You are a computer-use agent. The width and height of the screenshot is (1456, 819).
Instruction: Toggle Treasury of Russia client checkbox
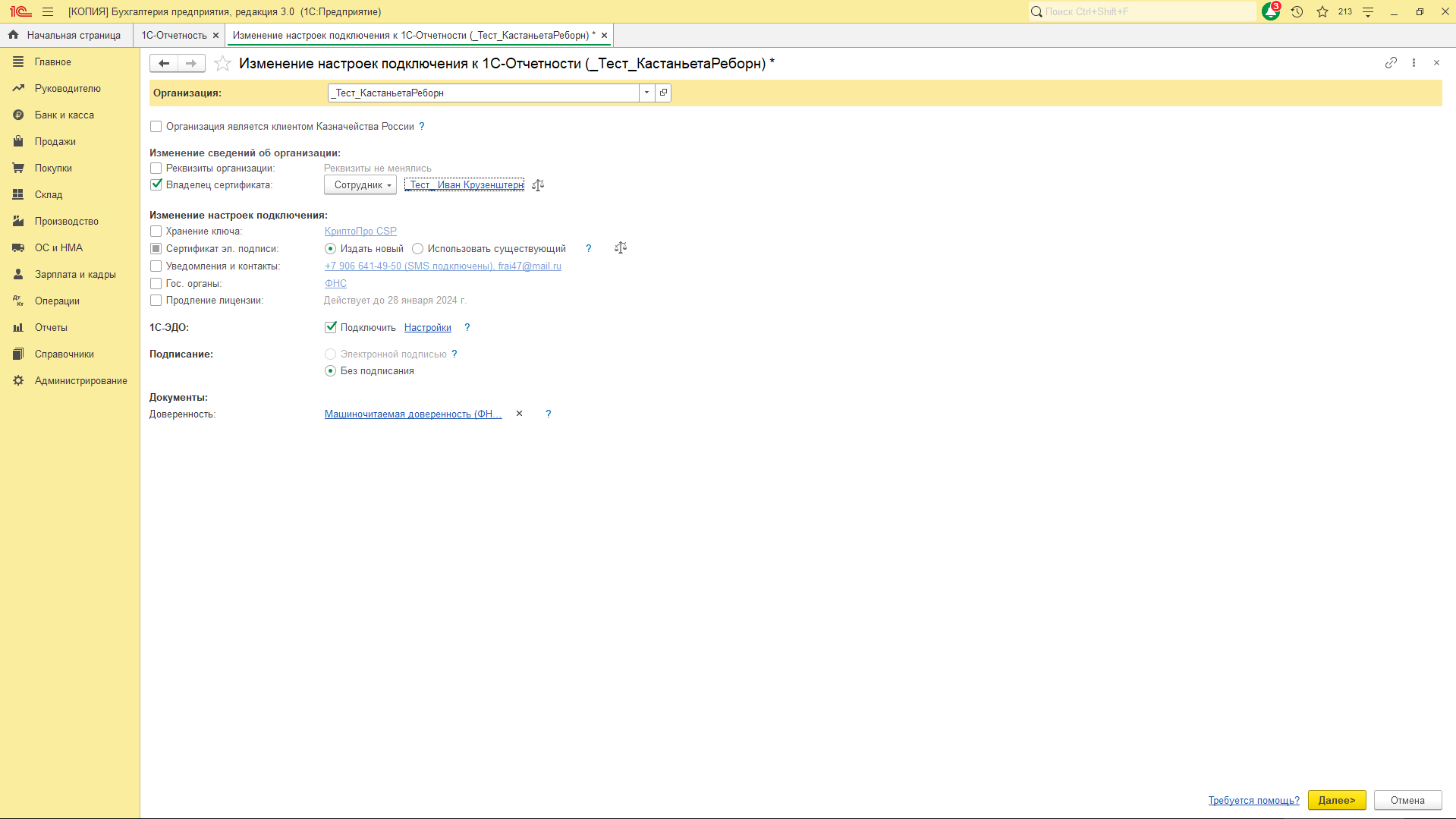(x=156, y=127)
